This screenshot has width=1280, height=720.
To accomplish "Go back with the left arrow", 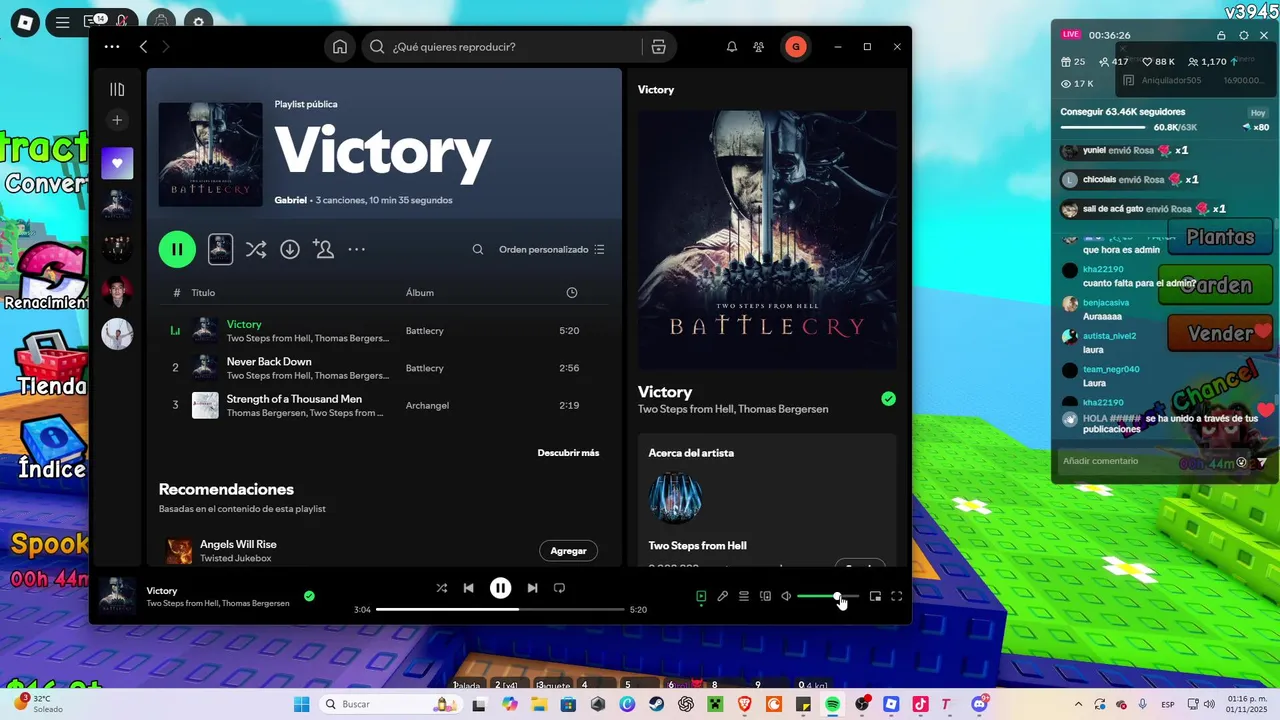I will tap(143, 47).
